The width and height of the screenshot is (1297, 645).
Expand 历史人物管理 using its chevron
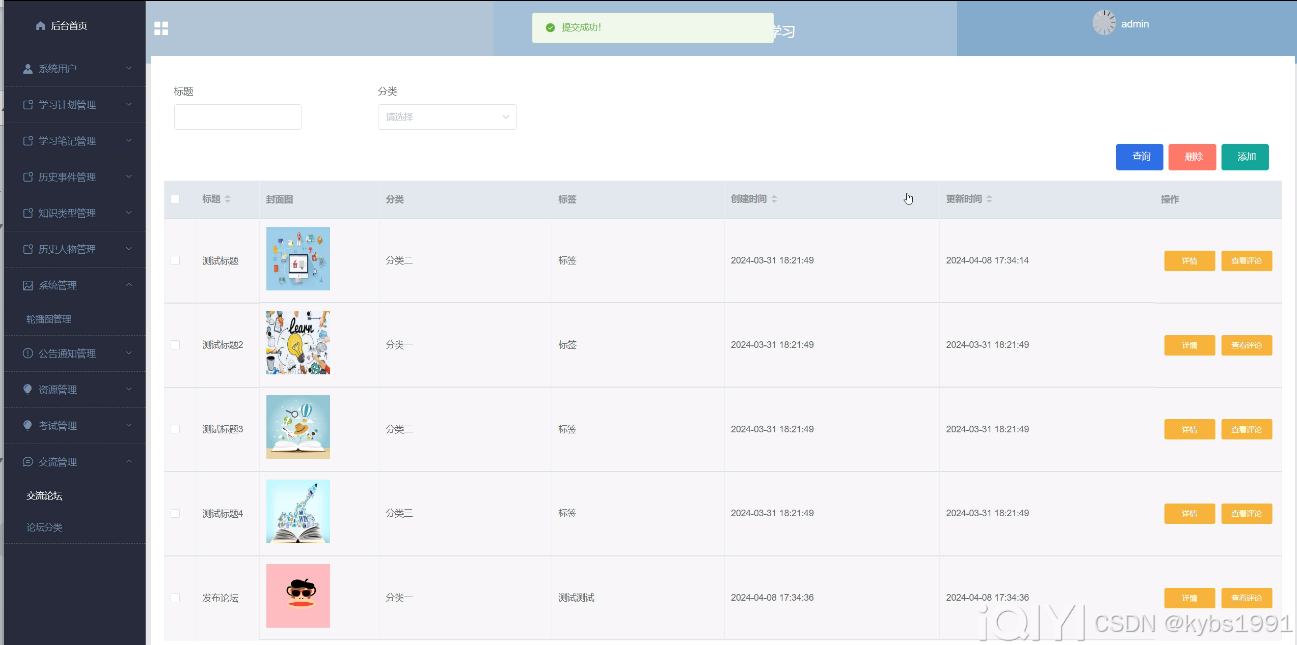coord(129,249)
